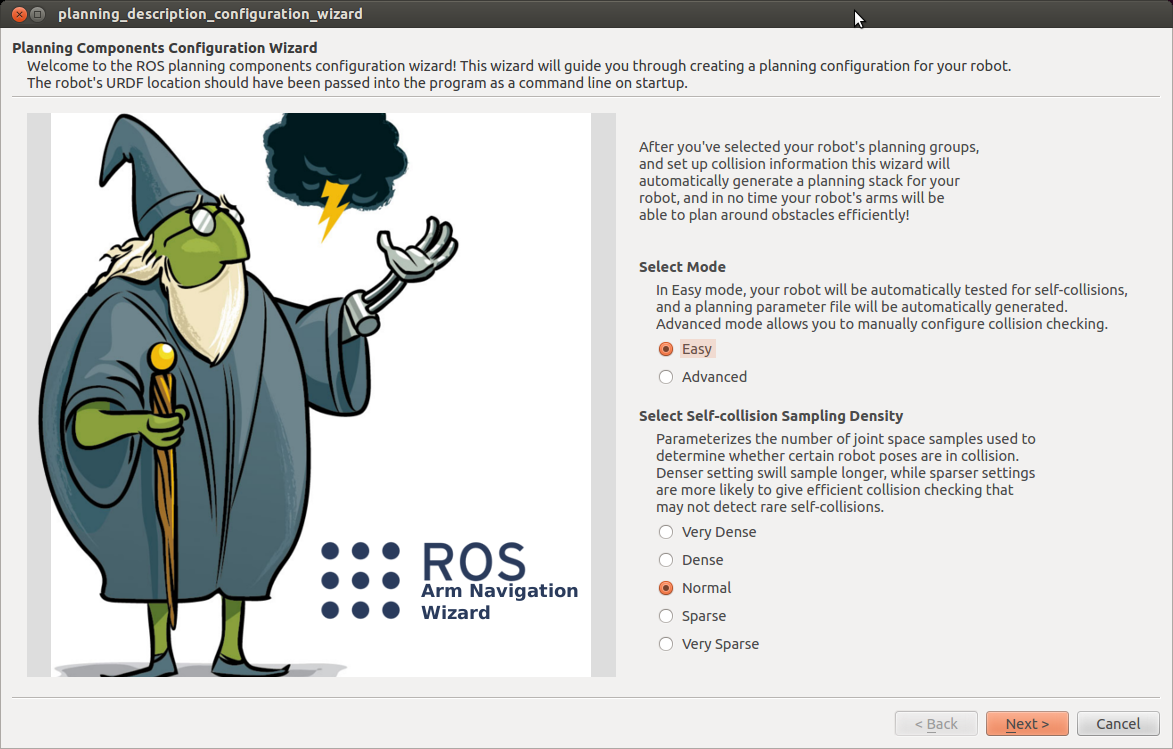Click the gold knob on the wizard's staff
Screen dimensions: 1173x749
tap(161, 356)
